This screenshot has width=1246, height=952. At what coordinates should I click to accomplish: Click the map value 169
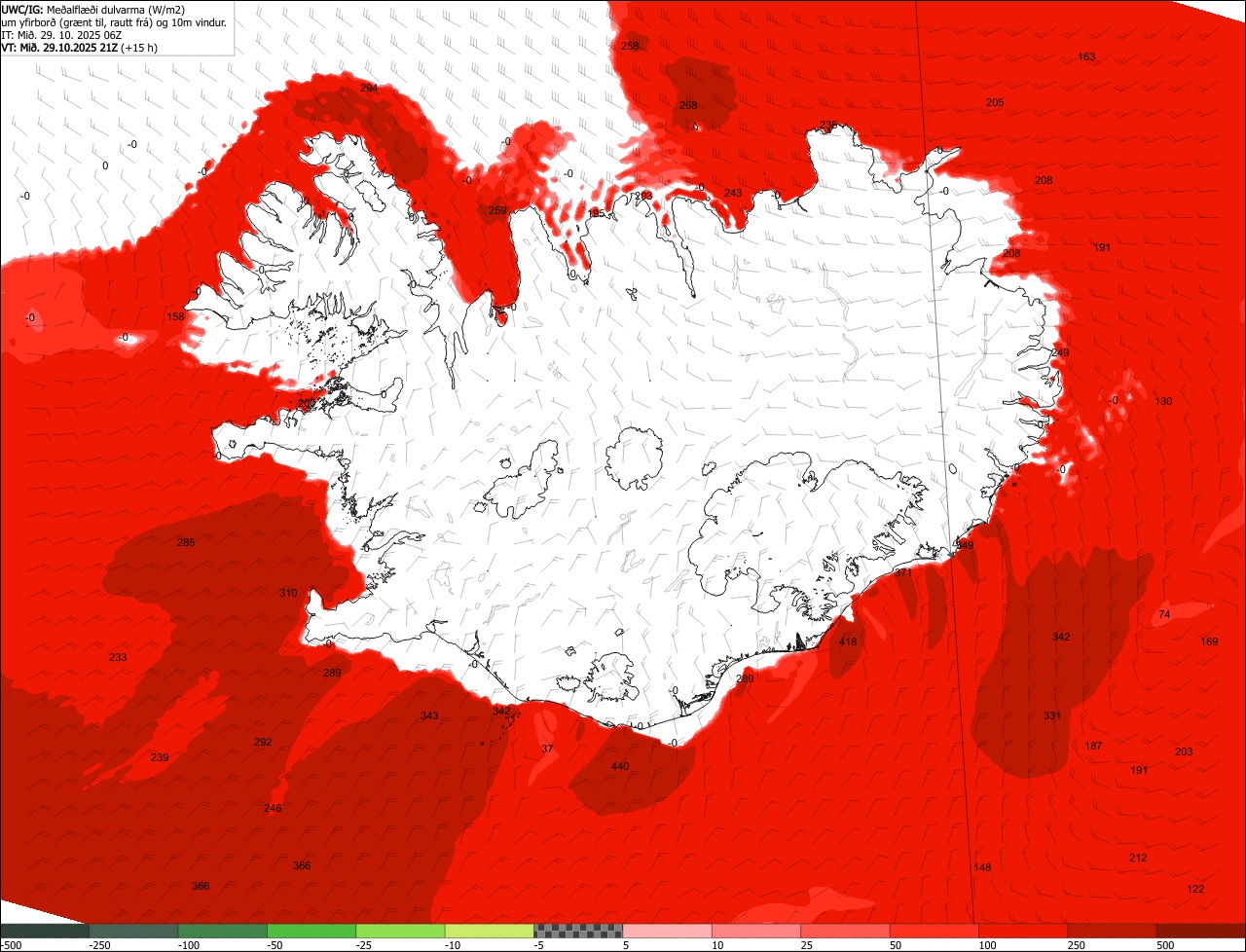(x=1209, y=641)
